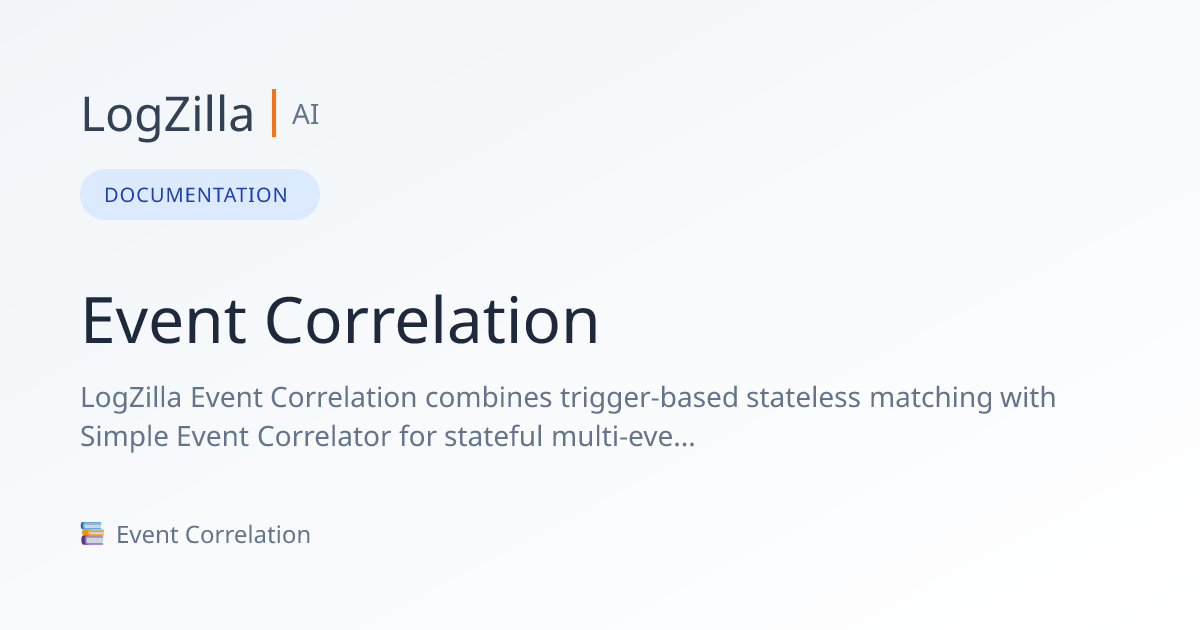Click the stacked books icon

click(92, 534)
